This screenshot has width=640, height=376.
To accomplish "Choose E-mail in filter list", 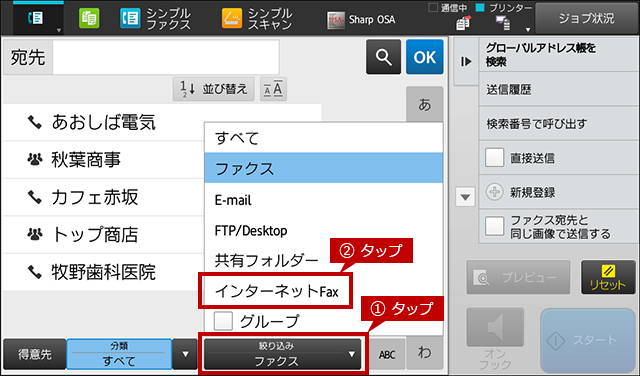I will [x=324, y=200].
